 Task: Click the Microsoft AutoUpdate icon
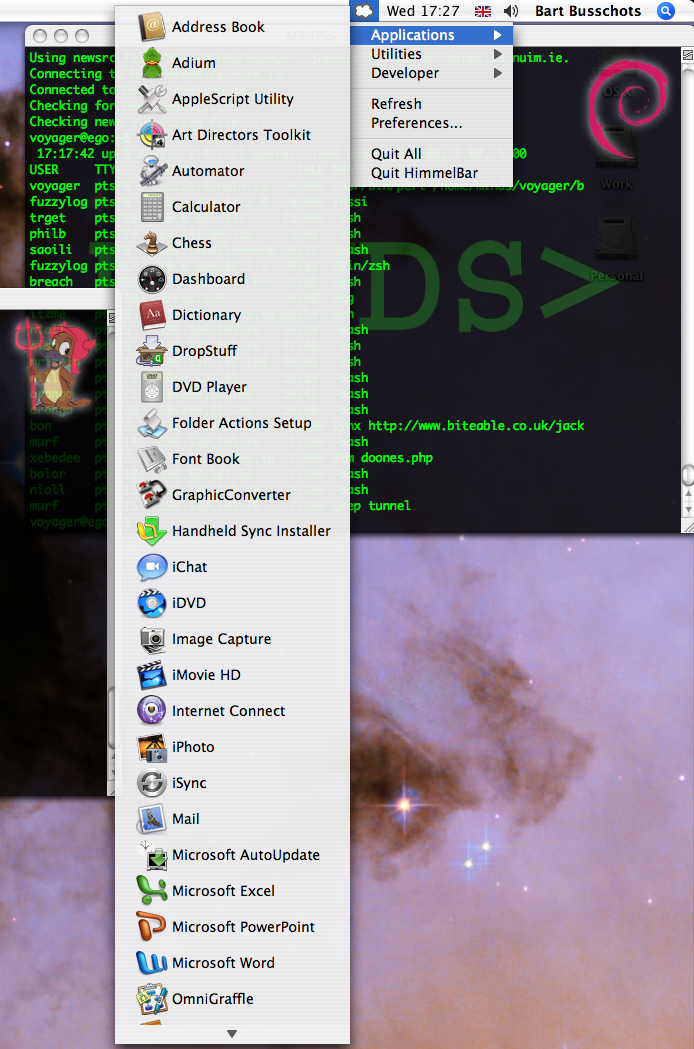(152, 856)
